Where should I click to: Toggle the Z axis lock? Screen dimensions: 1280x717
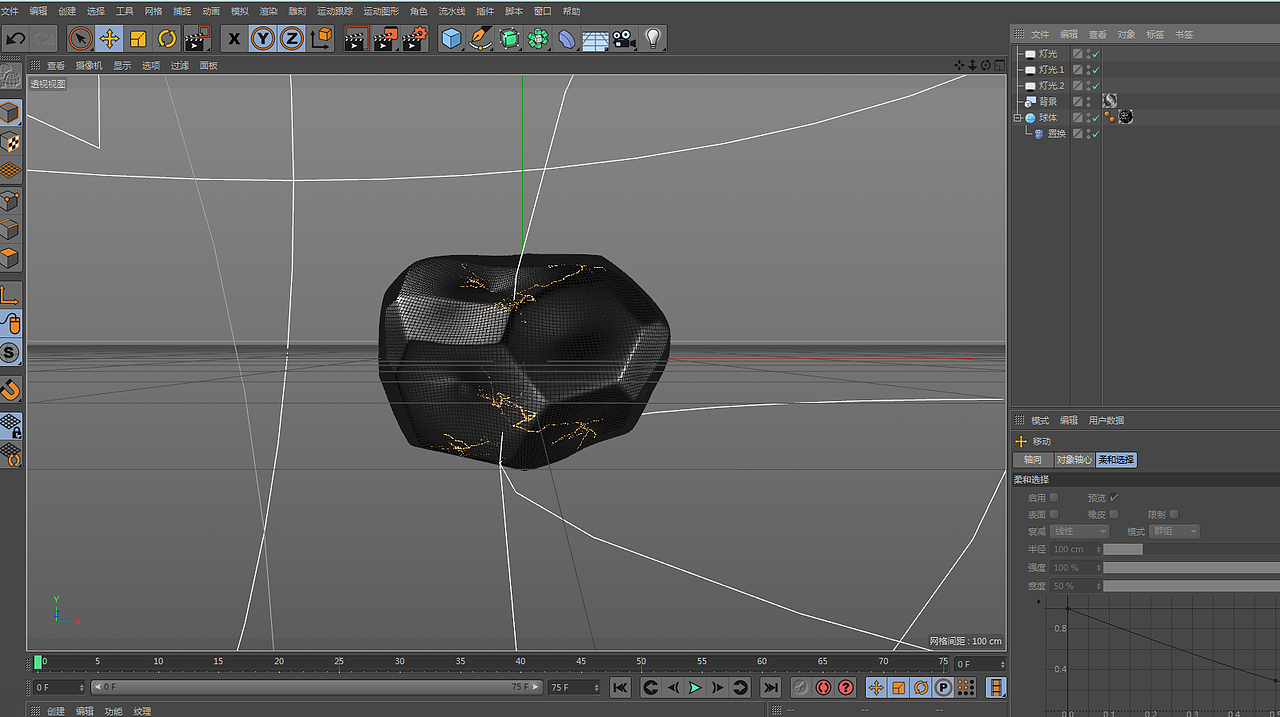[x=291, y=39]
